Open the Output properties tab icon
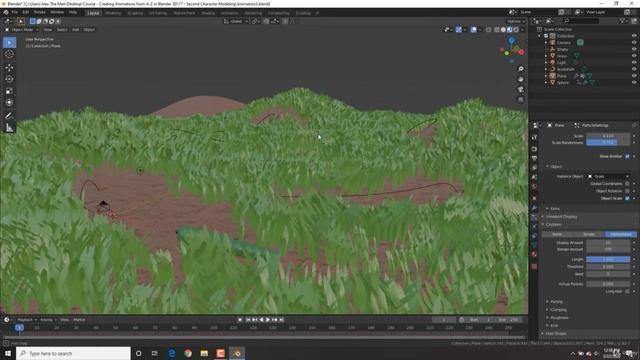Image resolution: width=640 pixels, height=360 pixels. click(x=534, y=158)
